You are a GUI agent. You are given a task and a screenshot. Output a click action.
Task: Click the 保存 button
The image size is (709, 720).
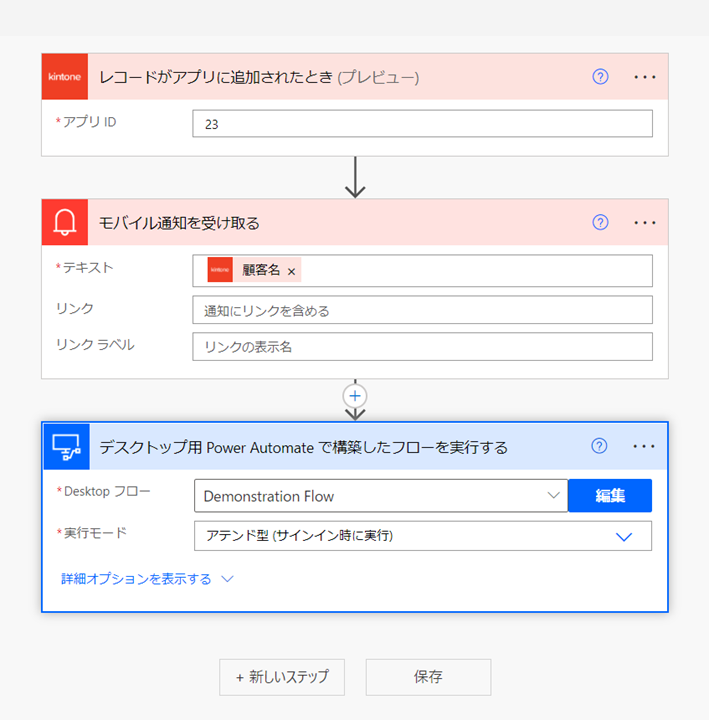(428, 677)
